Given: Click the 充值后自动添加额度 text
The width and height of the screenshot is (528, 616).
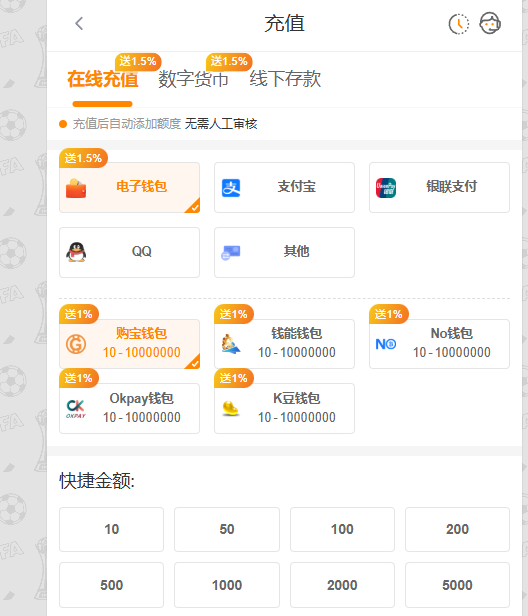Looking at the screenshot, I should 127,124.
